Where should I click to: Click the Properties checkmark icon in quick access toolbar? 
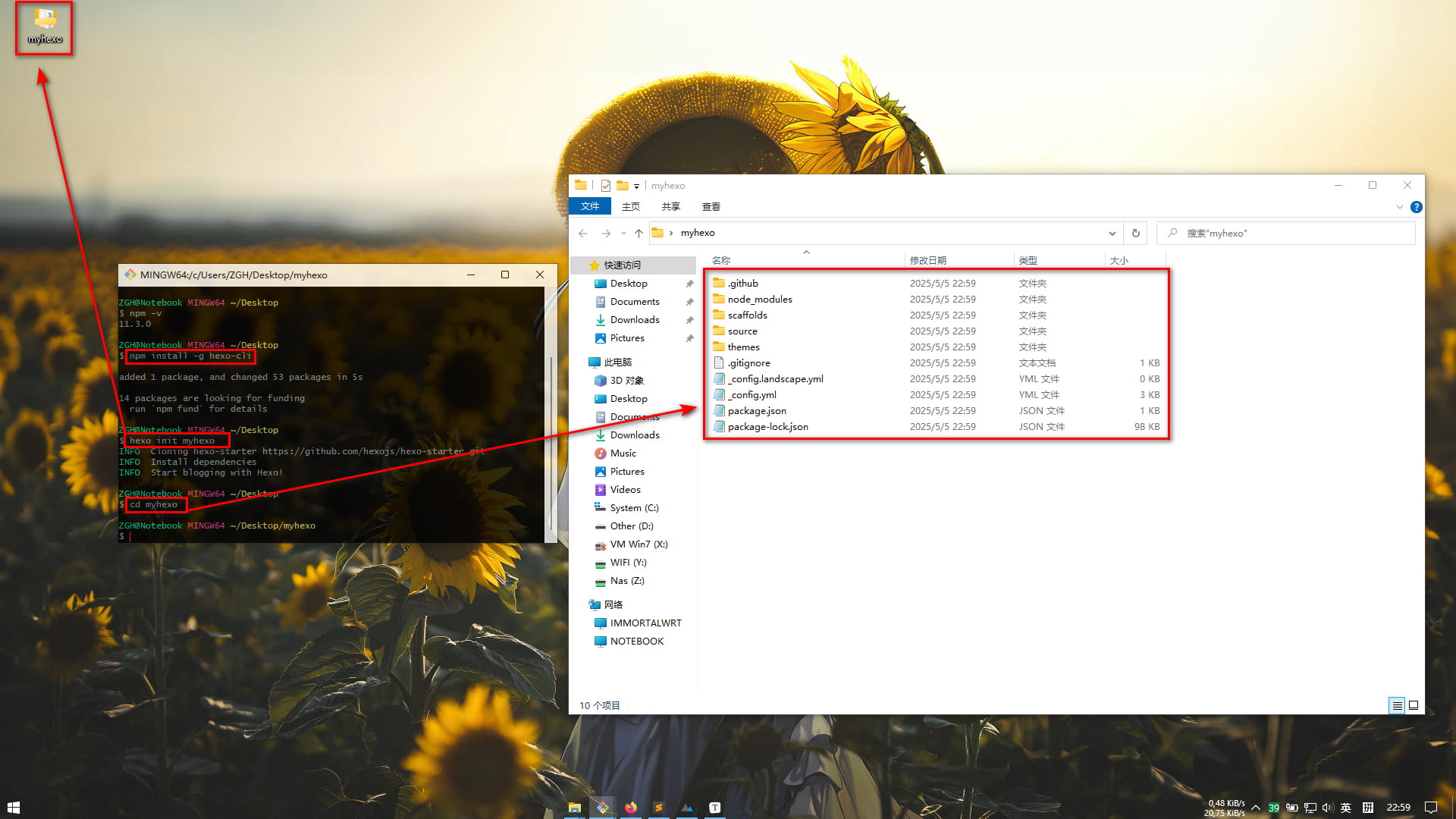[606, 186]
